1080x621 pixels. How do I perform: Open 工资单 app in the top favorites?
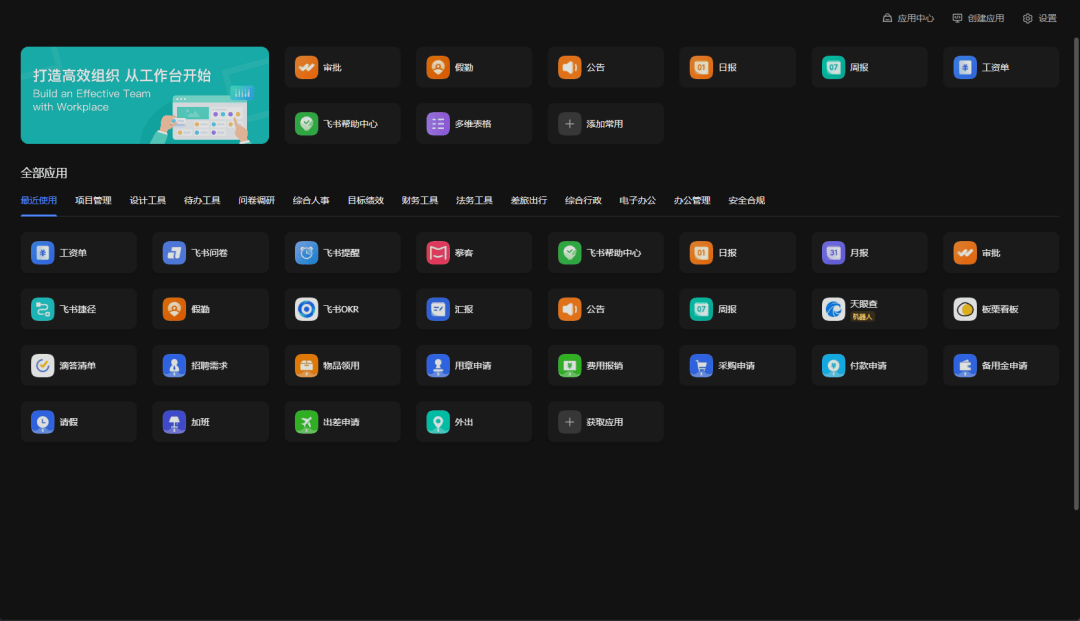[x=1001, y=67]
